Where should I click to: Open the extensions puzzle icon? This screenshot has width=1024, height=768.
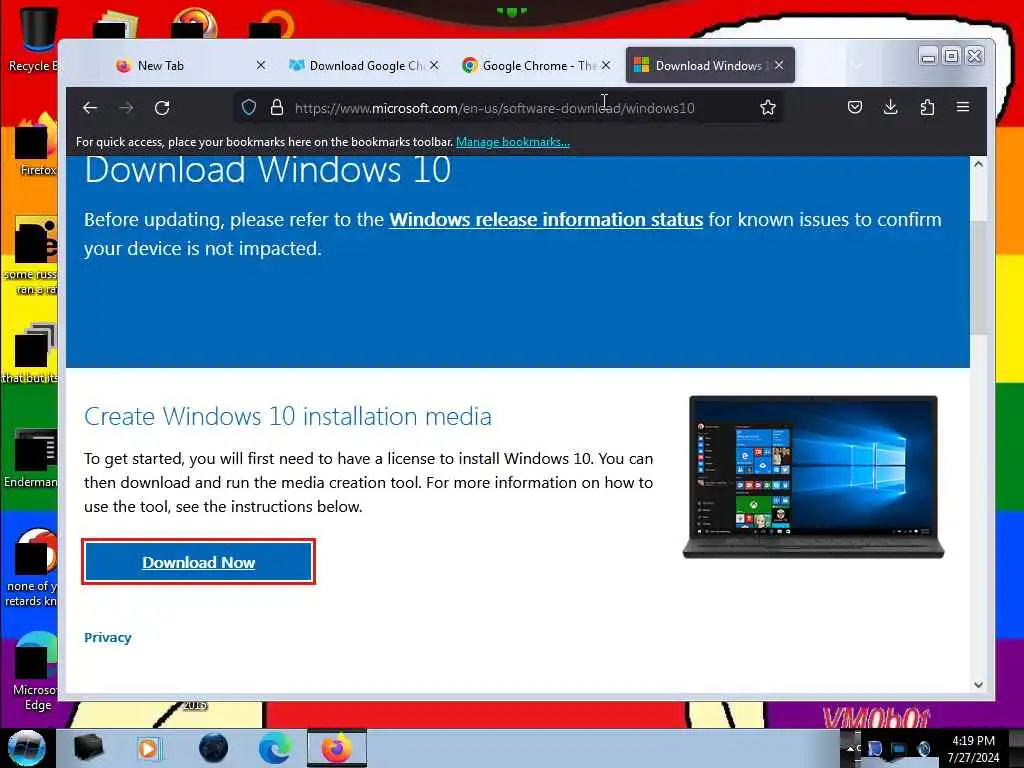coord(927,107)
